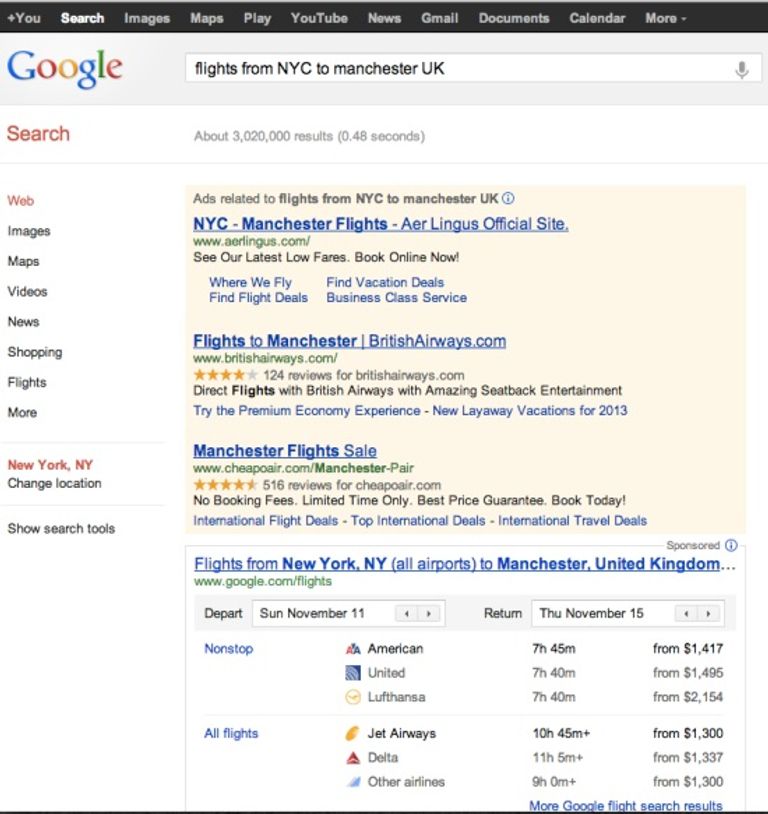Move Return date to next day
The height and width of the screenshot is (814, 768).
point(708,614)
